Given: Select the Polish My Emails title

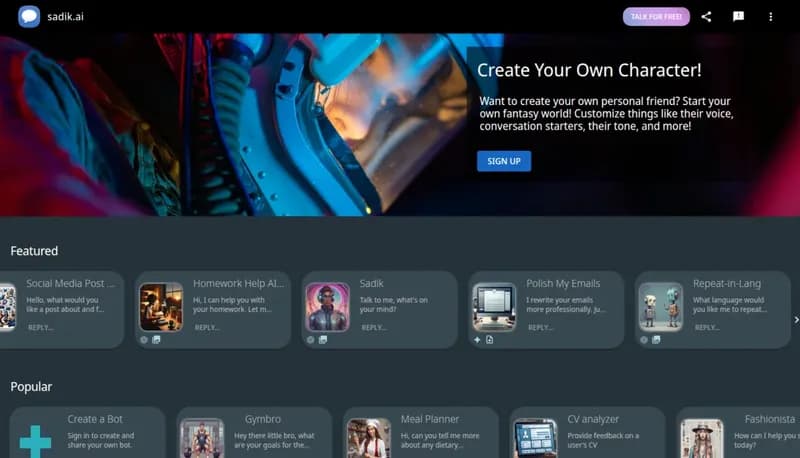Looking at the screenshot, I should [x=563, y=283].
